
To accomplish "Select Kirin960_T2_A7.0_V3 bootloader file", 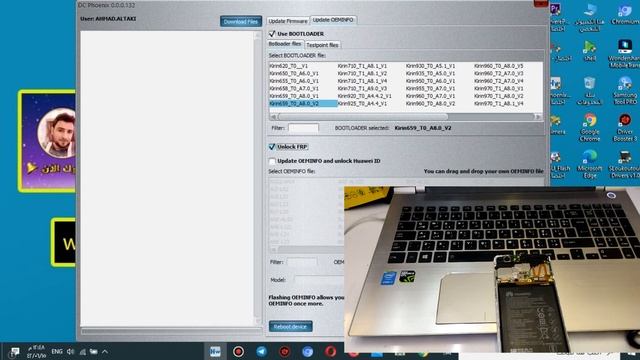I will pos(499,73).
